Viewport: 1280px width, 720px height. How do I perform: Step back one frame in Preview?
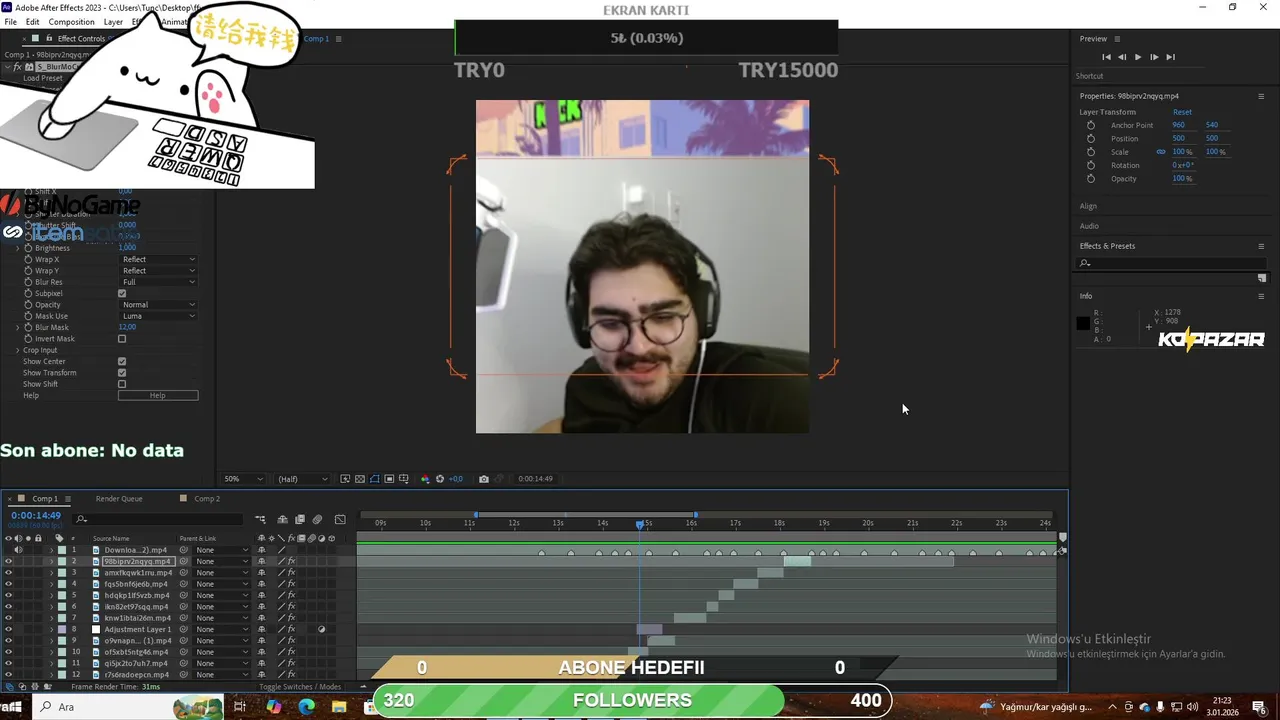click(1122, 57)
